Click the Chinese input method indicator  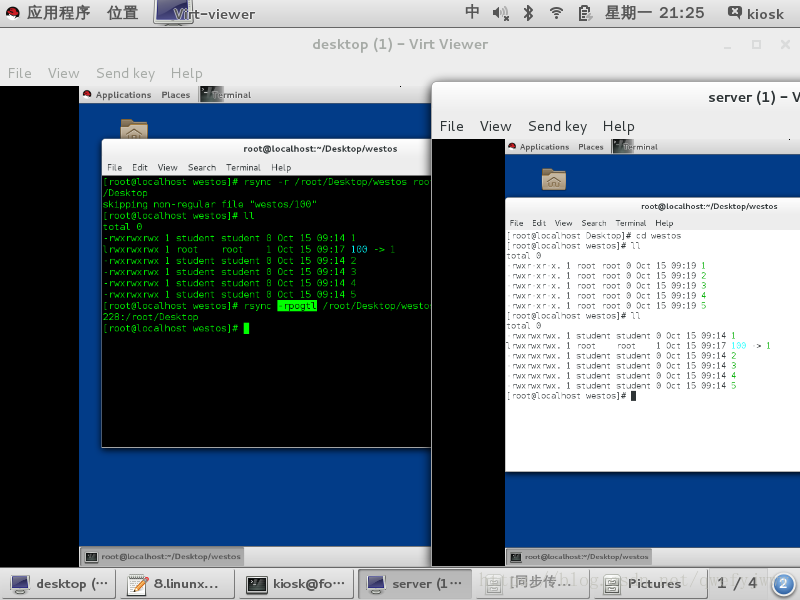point(472,13)
